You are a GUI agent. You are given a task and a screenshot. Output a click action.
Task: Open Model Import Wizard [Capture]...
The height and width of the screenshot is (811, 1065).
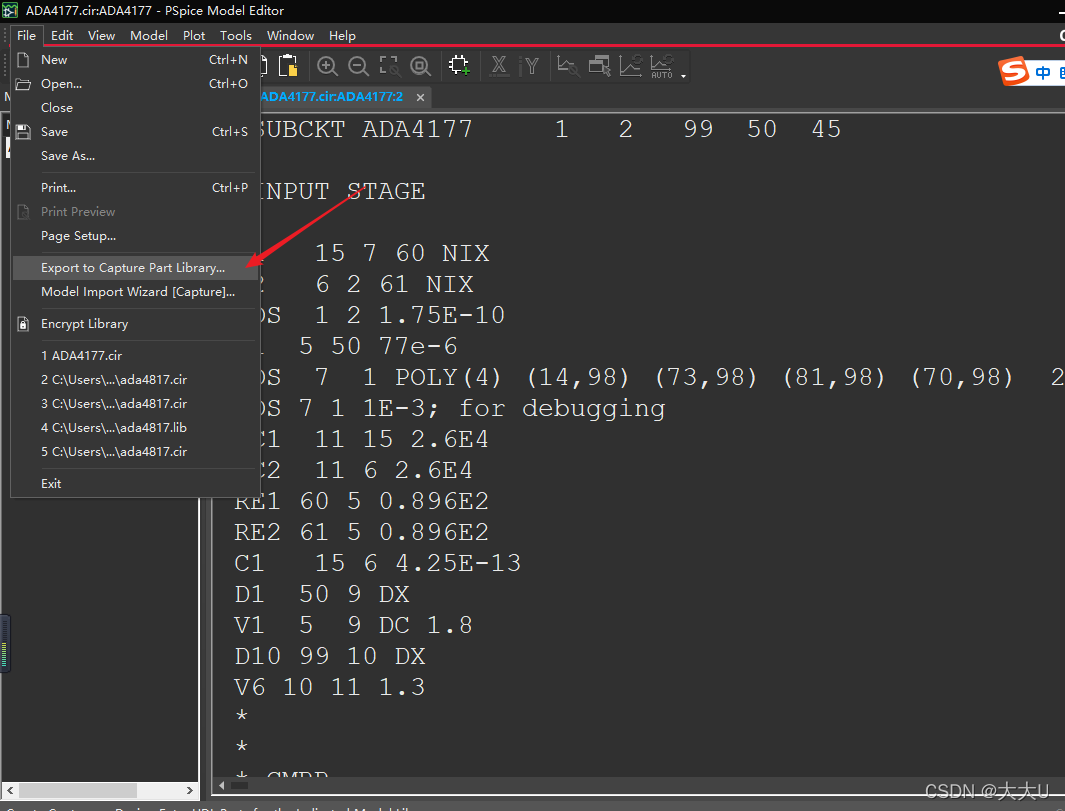pyautogui.click(x=134, y=291)
